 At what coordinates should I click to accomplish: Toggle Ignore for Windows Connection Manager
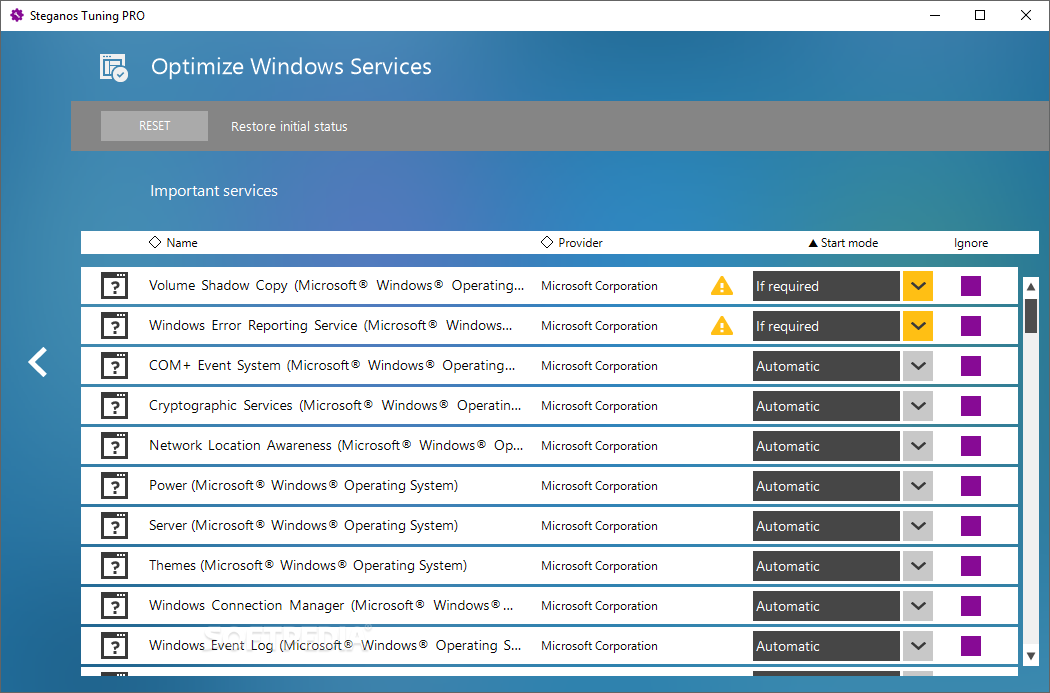[x=971, y=606]
